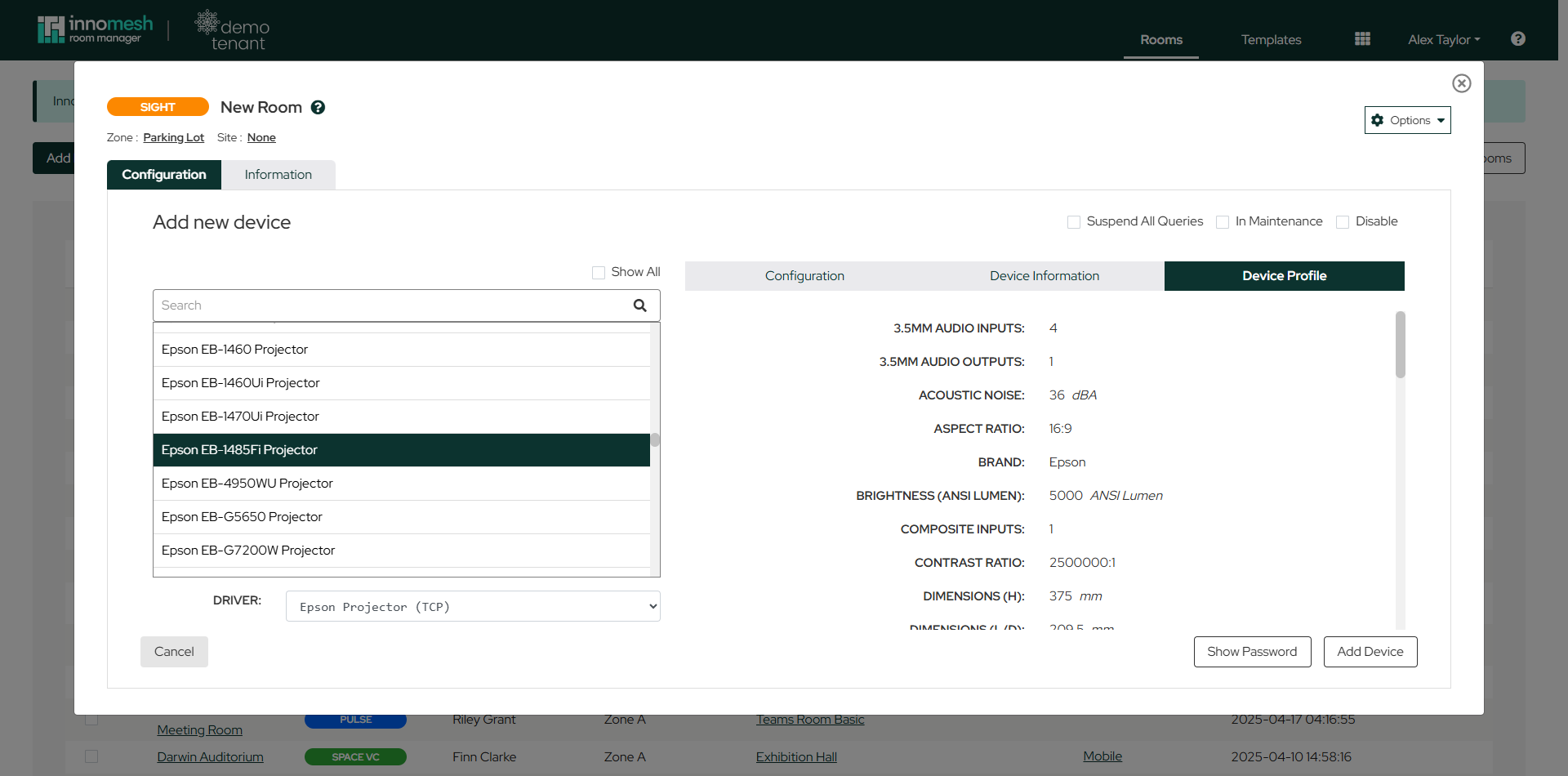This screenshot has width=1568, height=776.
Task: Select Epson EB-1460 Projector
Action: (401, 350)
